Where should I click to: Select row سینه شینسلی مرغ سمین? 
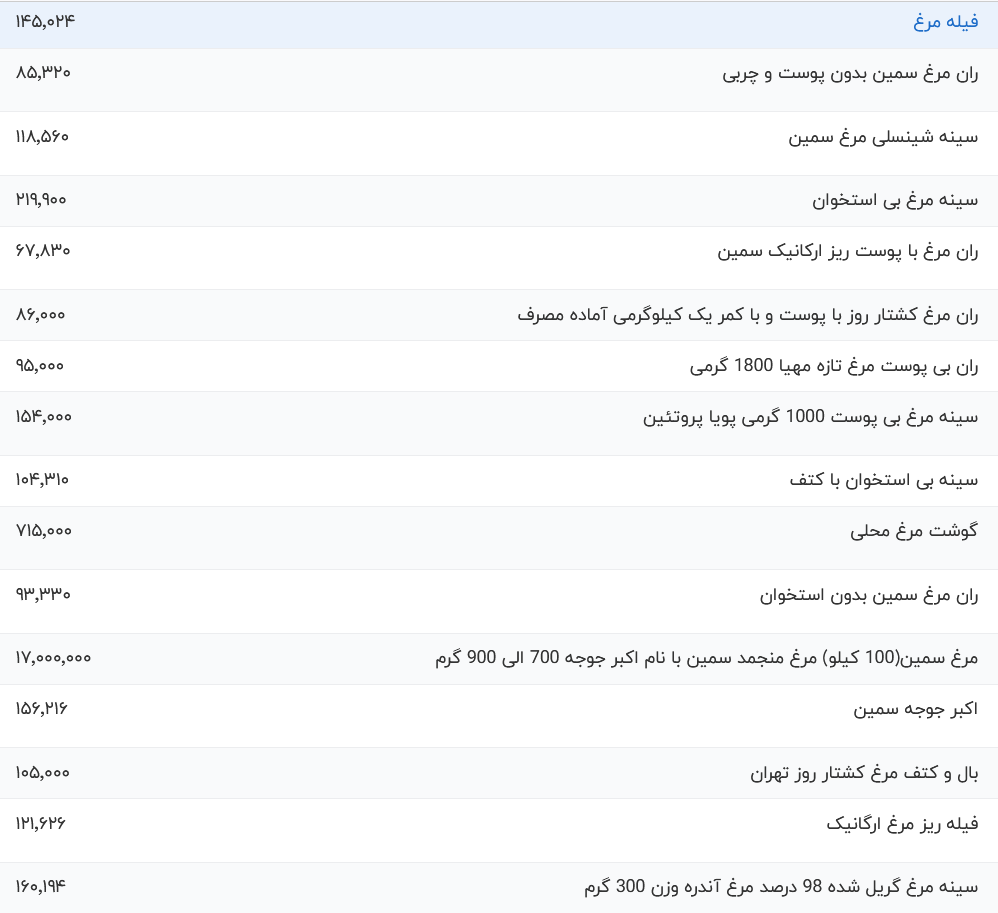[499, 144]
